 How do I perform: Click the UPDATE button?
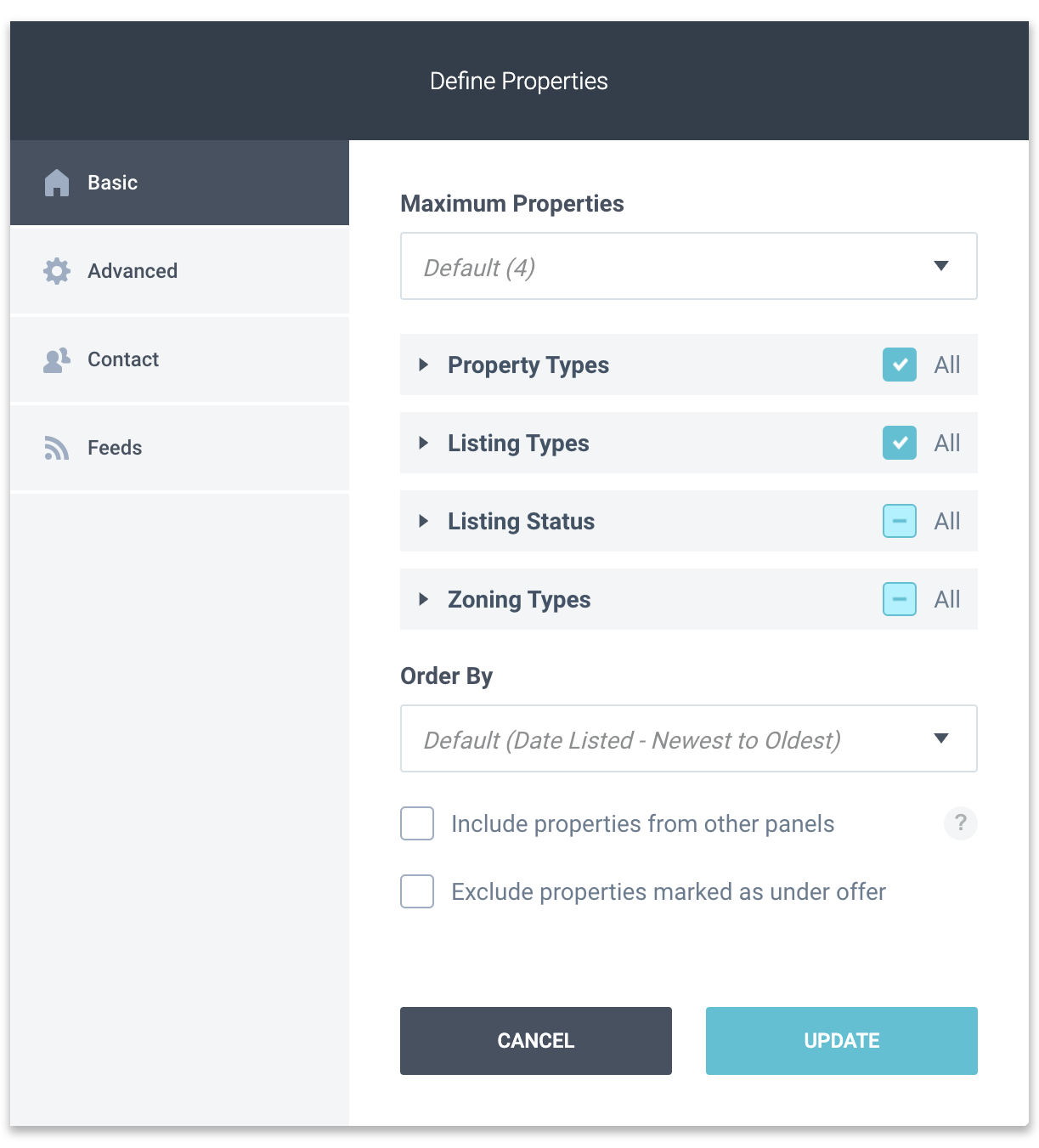pyautogui.click(x=841, y=1040)
